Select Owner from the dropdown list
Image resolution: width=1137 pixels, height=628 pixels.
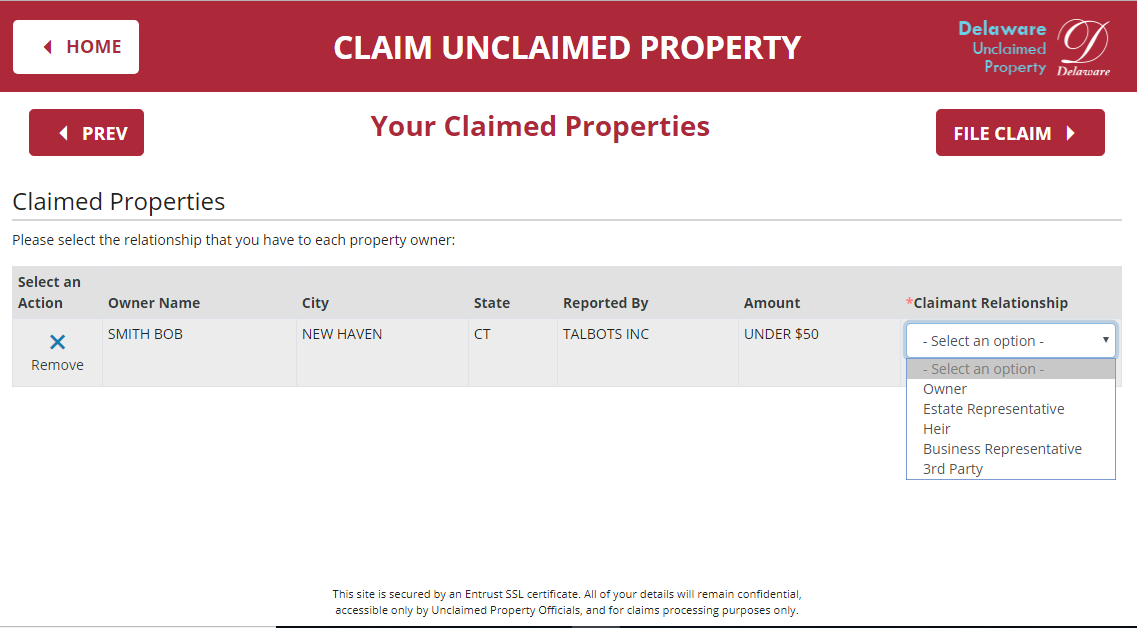[x=945, y=389]
